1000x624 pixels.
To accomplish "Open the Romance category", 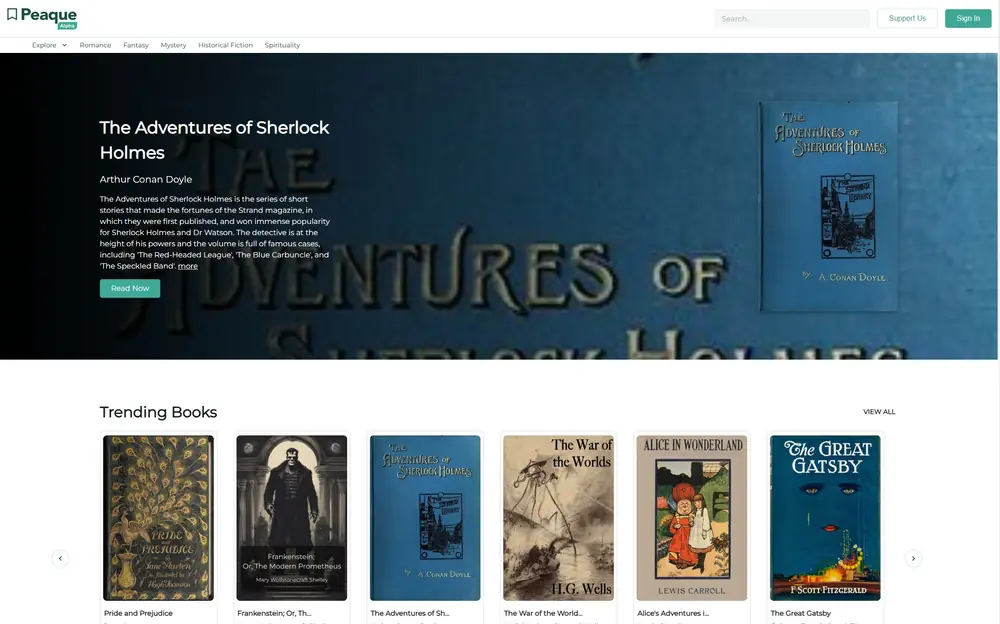I will pyautogui.click(x=95, y=45).
